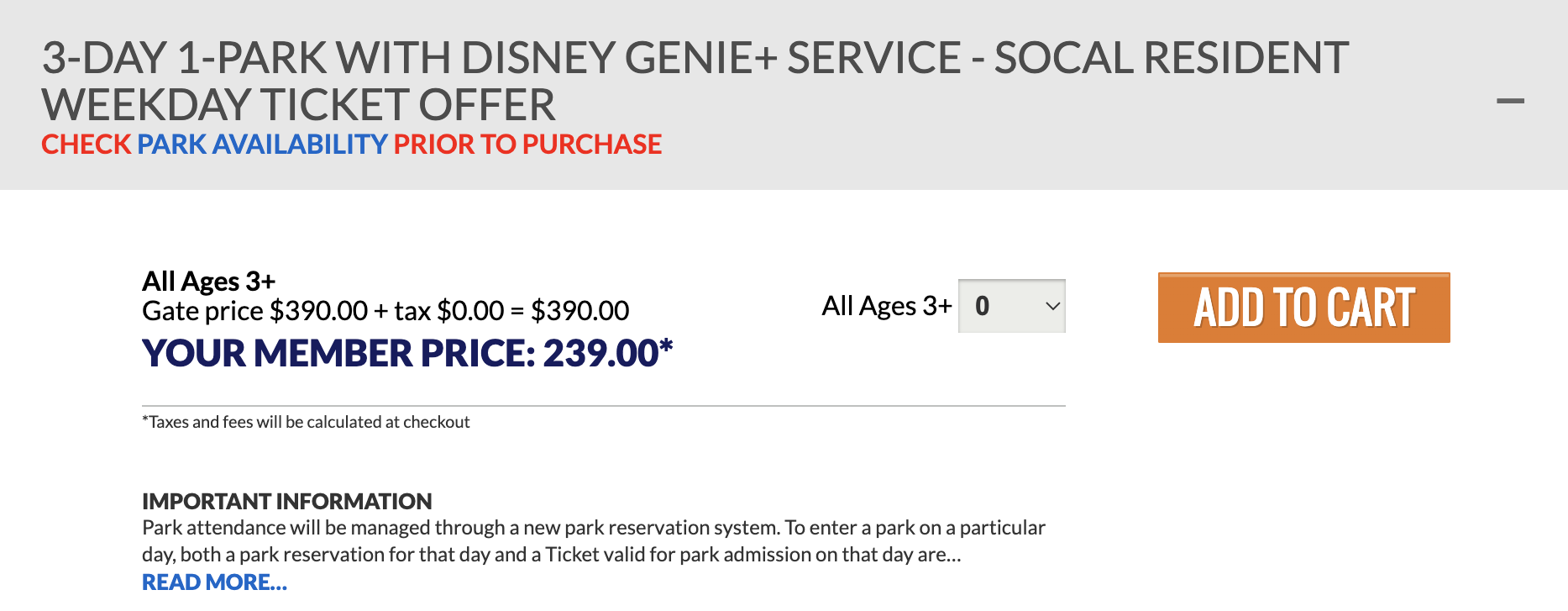Click the red PRIOR TO PURCHASE text
1568x611 pixels.
[x=527, y=145]
